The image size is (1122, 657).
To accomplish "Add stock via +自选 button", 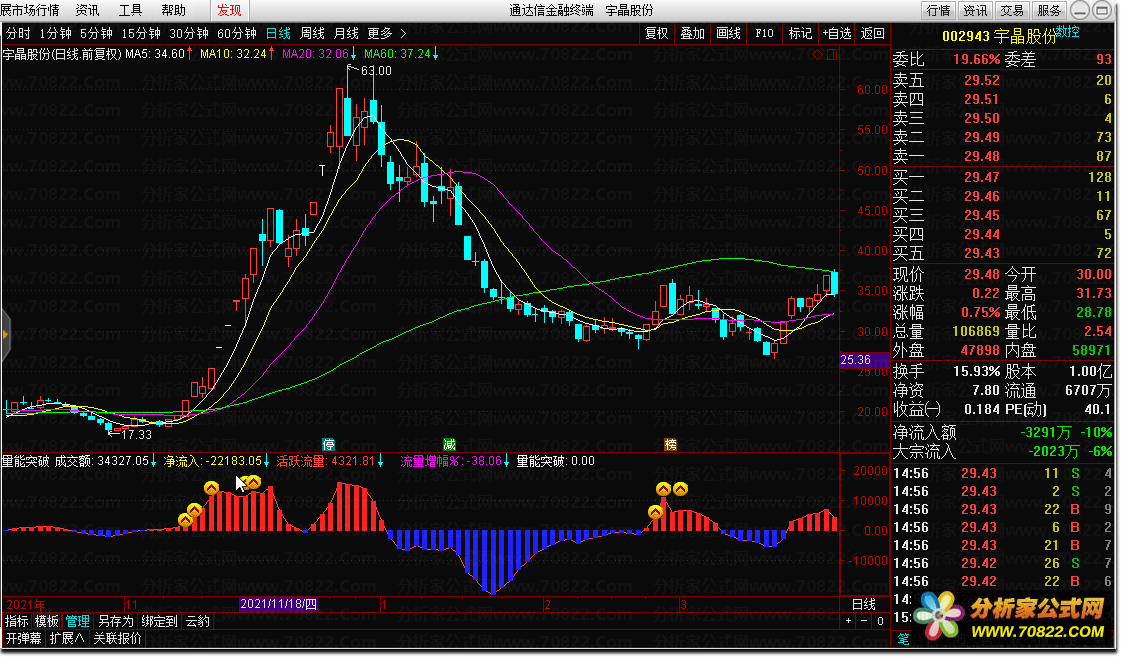I will point(836,34).
